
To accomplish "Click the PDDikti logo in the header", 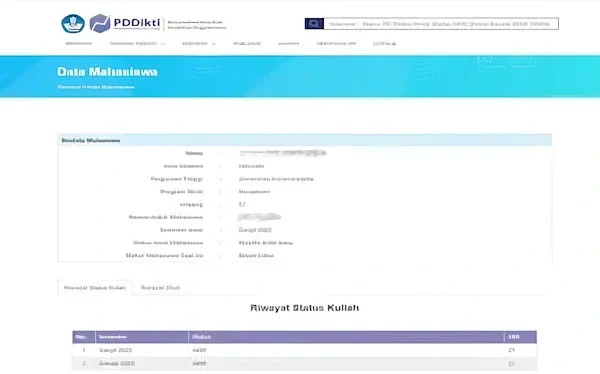I will [125, 23].
